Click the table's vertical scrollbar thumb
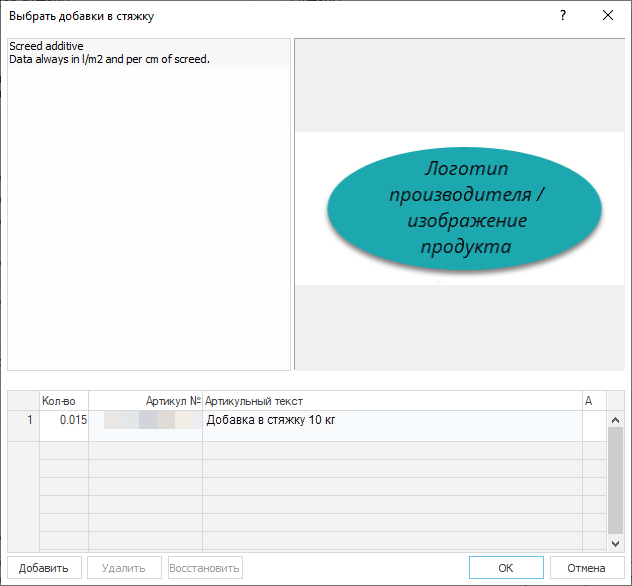The image size is (632, 586). (x=615, y=480)
